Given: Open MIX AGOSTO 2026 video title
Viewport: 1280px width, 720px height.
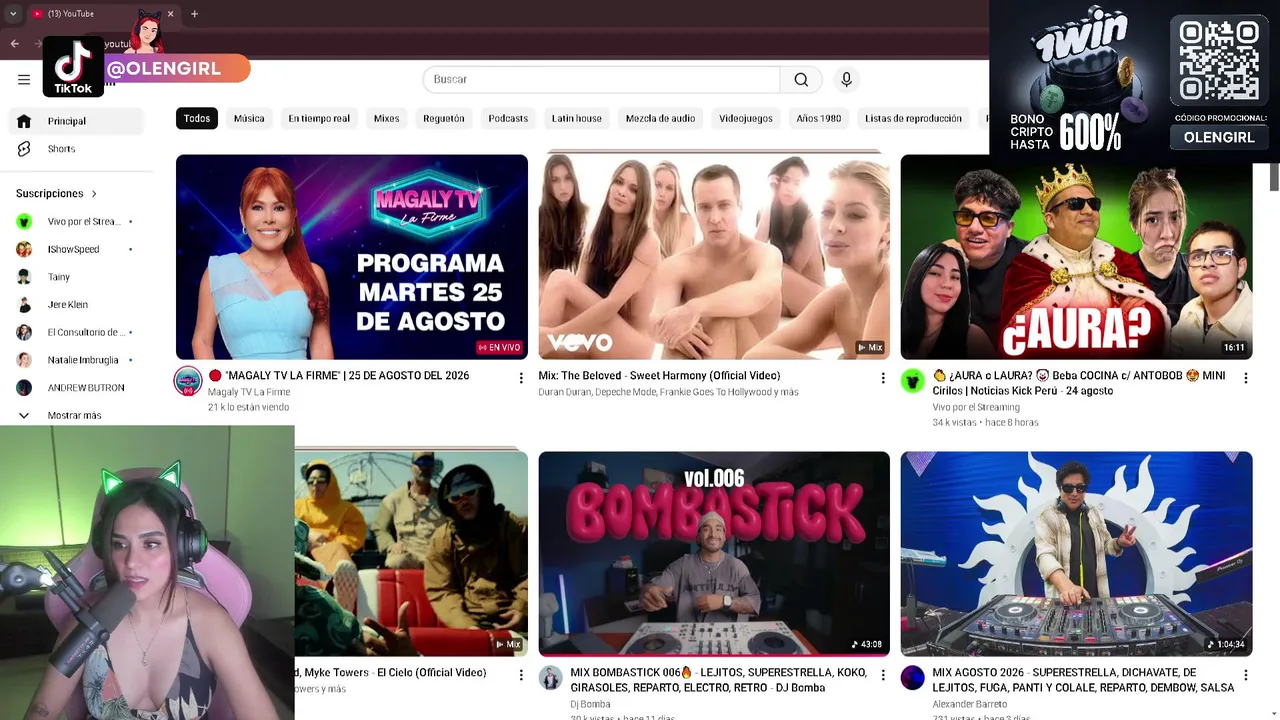Looking at the screenshot, I should [x=1083, y=680].
